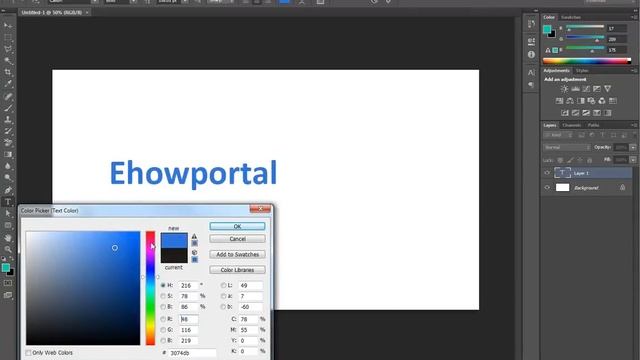The height and width of the screenshot is (360, 640).
Task: Select the Zoom tool in the toolbox
Action: pos(8,249)
